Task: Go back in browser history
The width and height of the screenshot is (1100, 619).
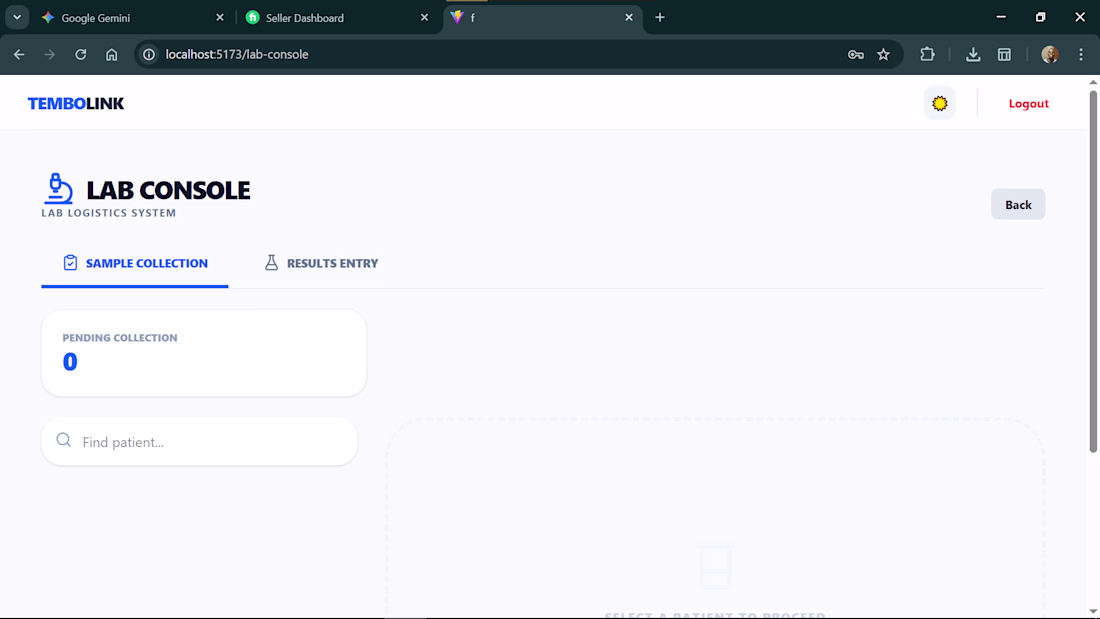Action: [x=19, y=54]
